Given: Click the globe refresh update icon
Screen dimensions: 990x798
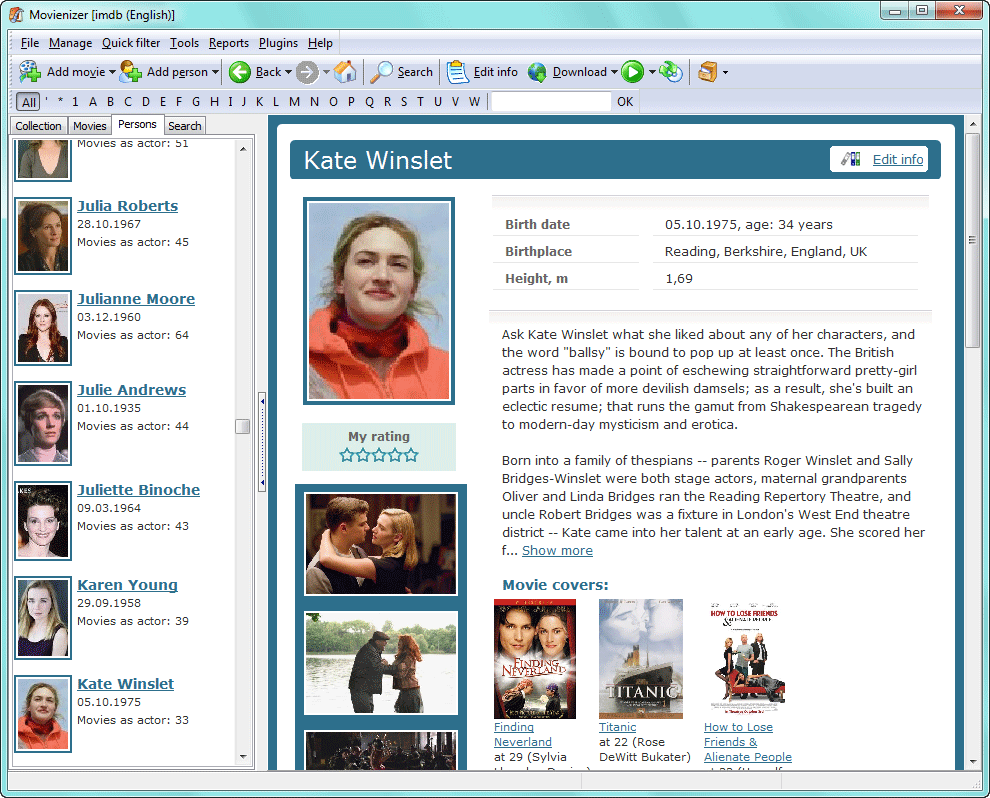Looking at the screenshot, I should (671, 72).
